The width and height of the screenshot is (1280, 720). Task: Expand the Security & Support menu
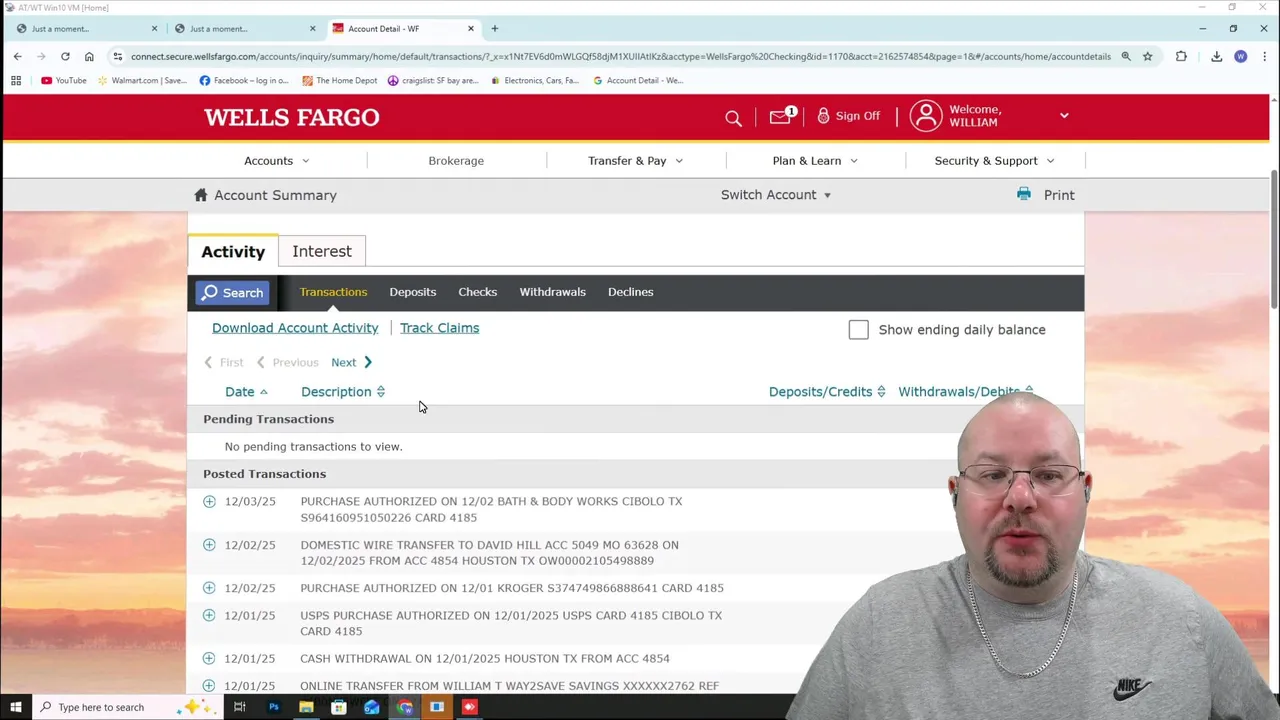[994, 160]
